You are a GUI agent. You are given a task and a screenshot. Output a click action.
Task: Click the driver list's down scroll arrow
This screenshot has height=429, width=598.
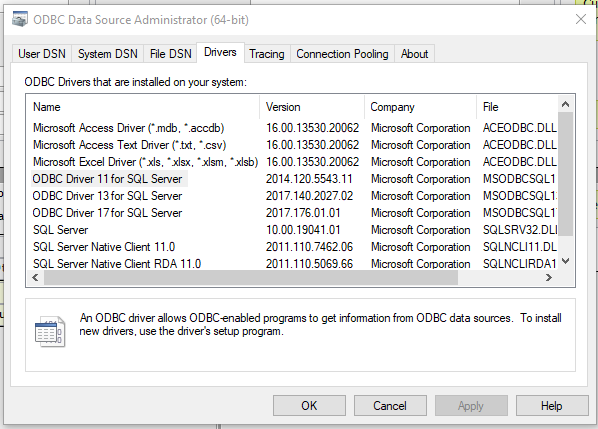[x=566, y=261]
